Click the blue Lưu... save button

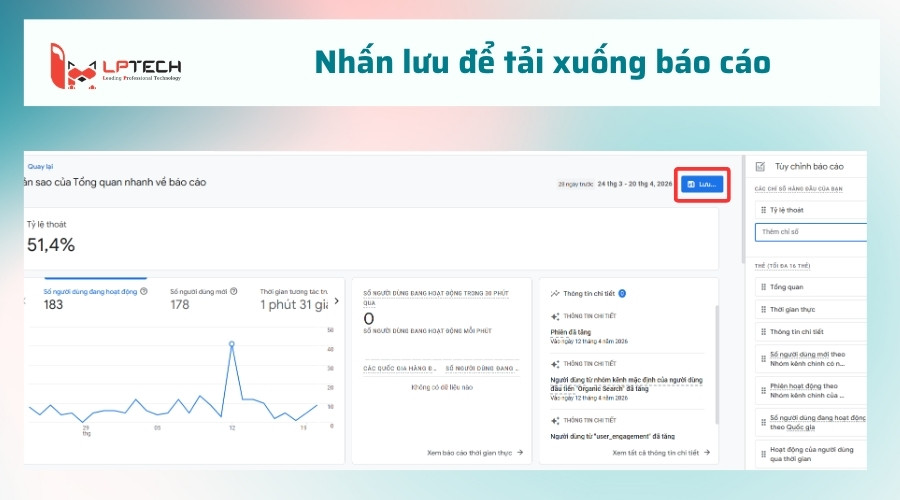tap(701, 184)
